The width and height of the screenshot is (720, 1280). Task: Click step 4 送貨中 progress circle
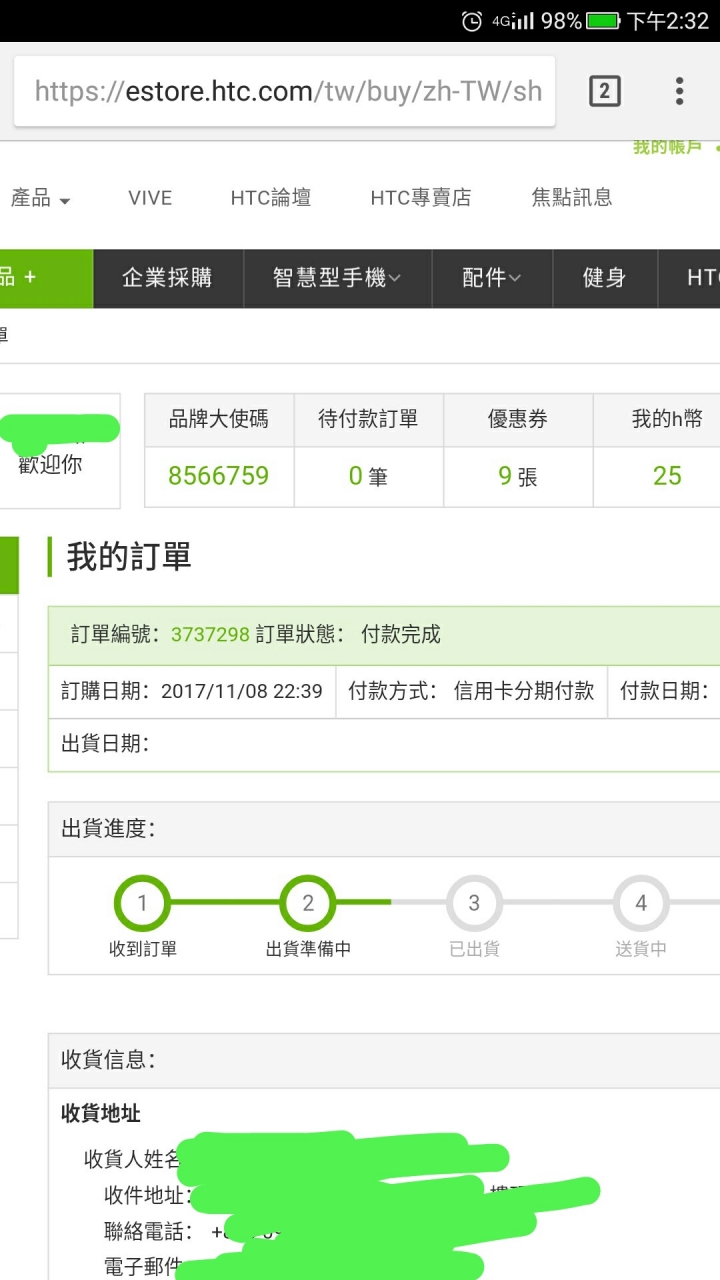(641, 903)
